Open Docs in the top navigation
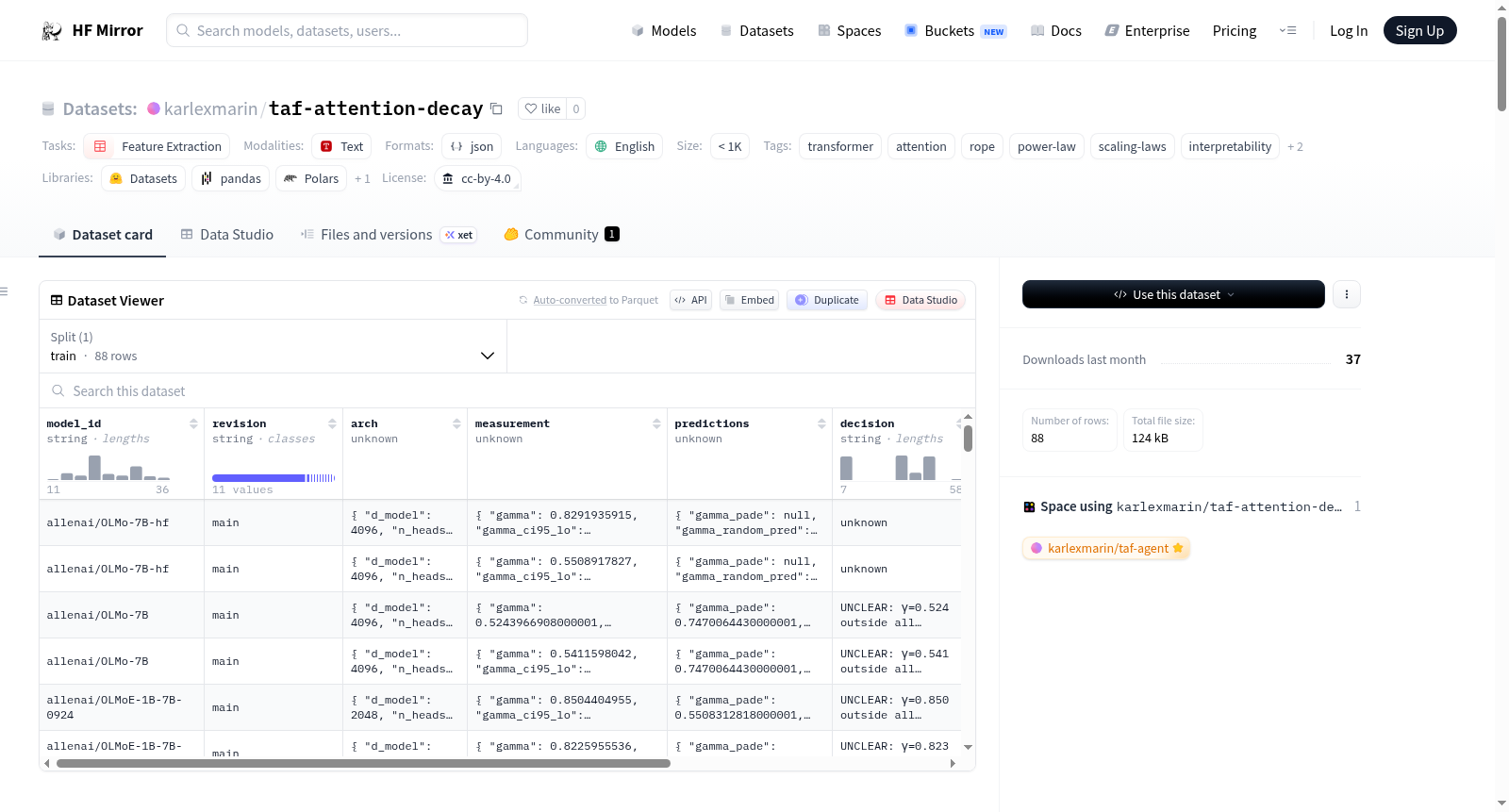The image size is (1509, 812). [x=1055, y=31]
